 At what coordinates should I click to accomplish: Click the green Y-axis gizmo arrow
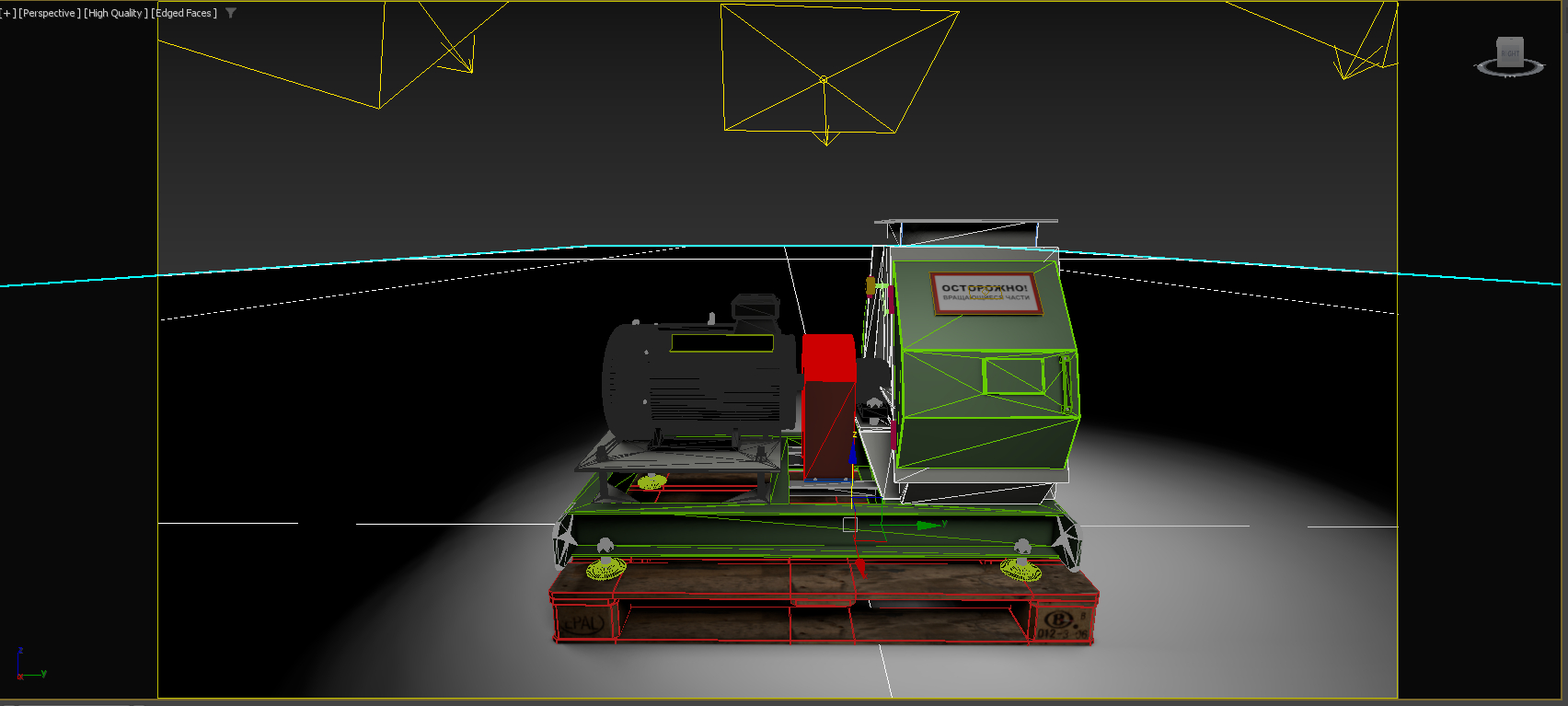tap(928, 525)
